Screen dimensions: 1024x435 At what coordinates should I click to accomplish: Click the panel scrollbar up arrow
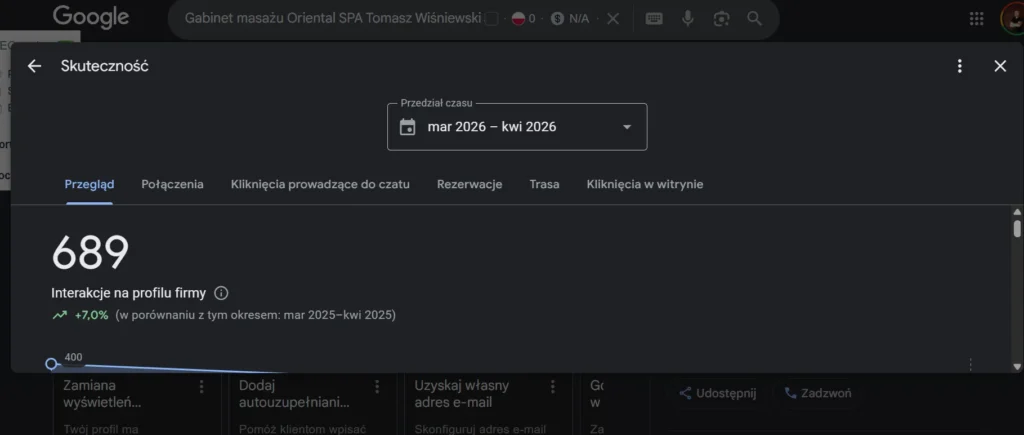point(1017,212)
